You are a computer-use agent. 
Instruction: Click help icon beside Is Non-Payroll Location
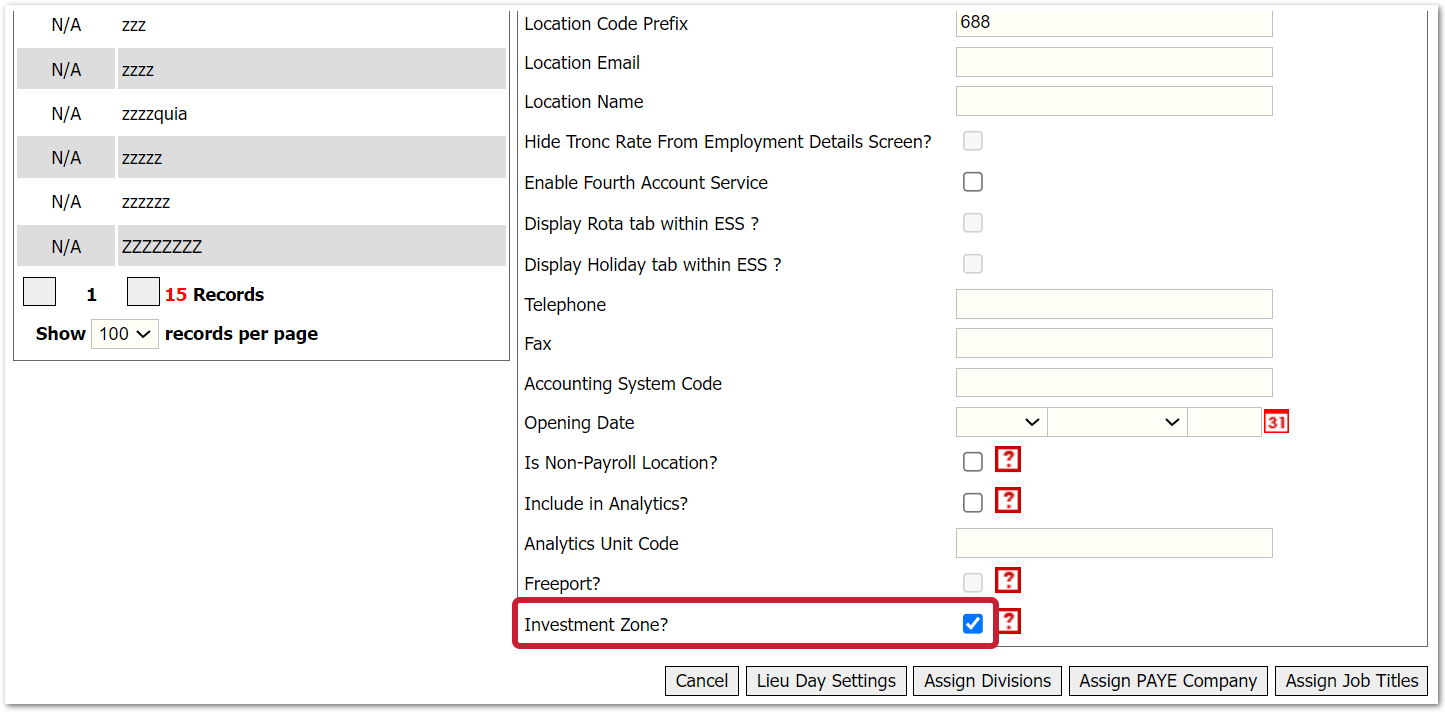[1008, 460]
